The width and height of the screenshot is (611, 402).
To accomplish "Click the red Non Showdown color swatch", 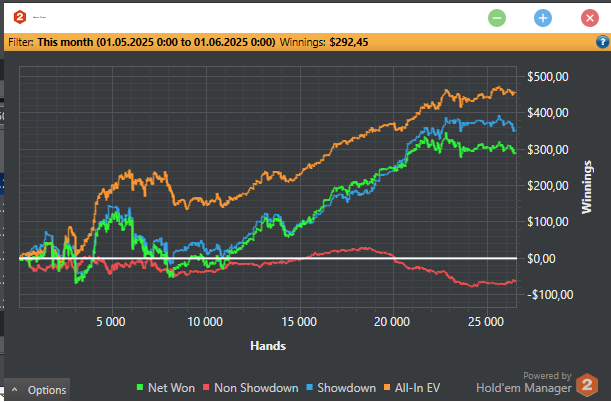I will pyautogui.click(x=206, y=388).
